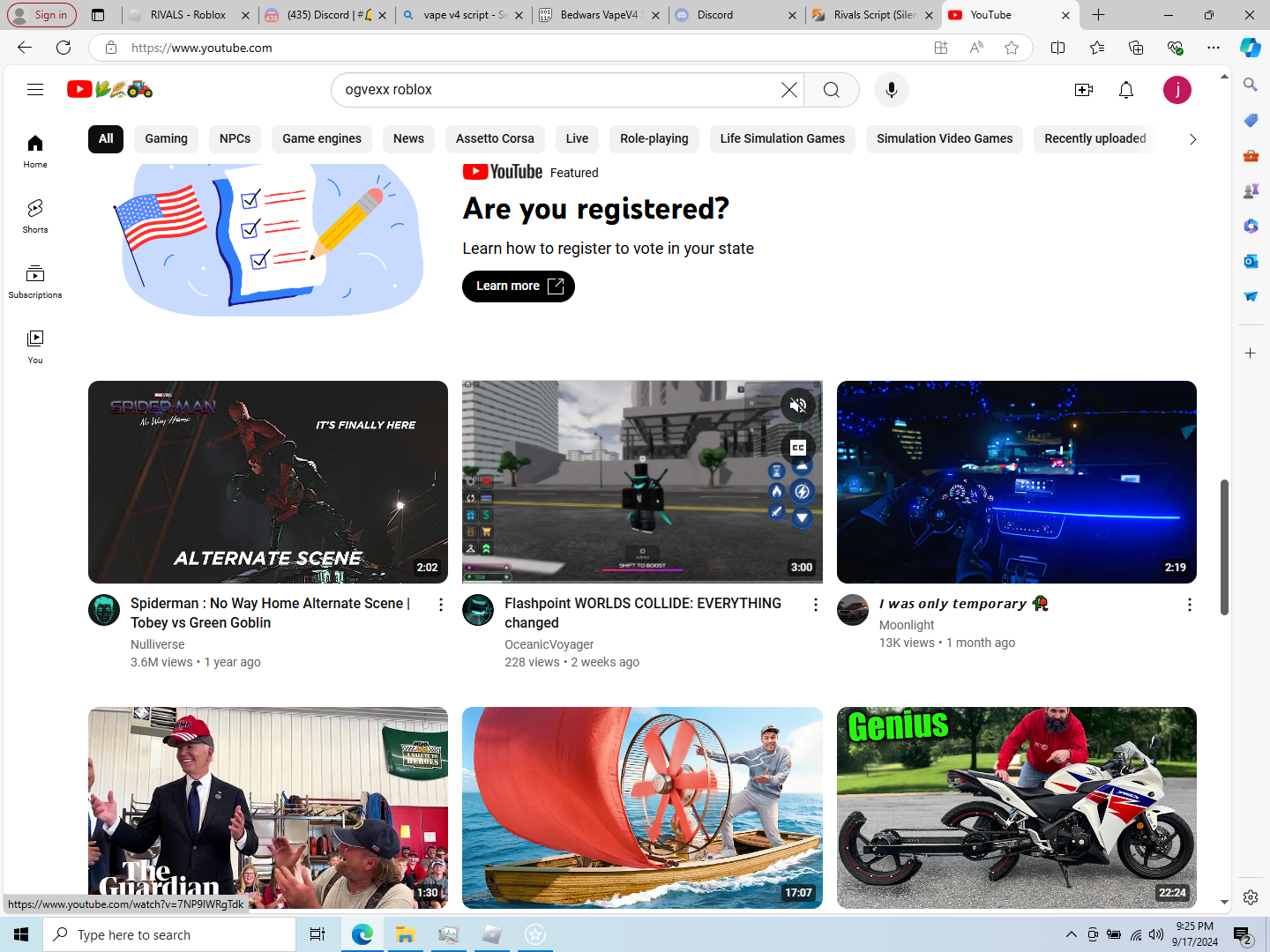Open Nulliverse channel link
The width and height of the screenshot is (1270, 952).
tap(158, 644)
